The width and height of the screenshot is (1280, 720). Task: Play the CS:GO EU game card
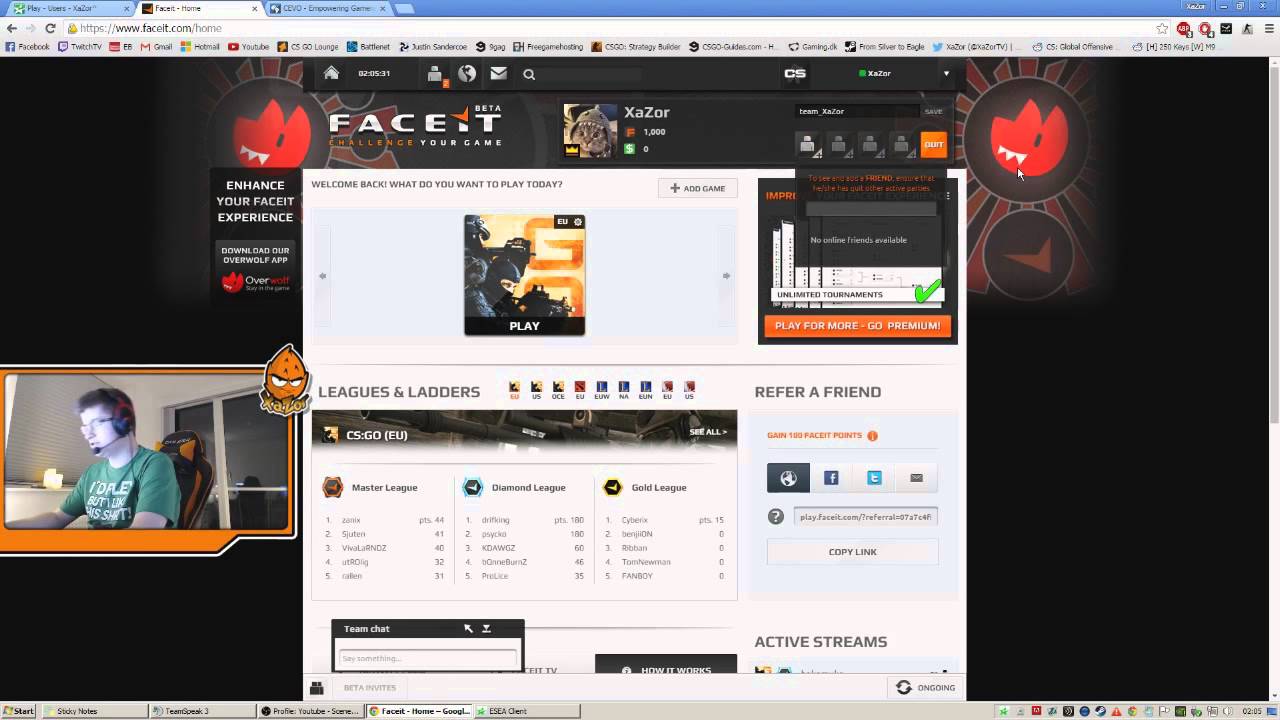524,275
